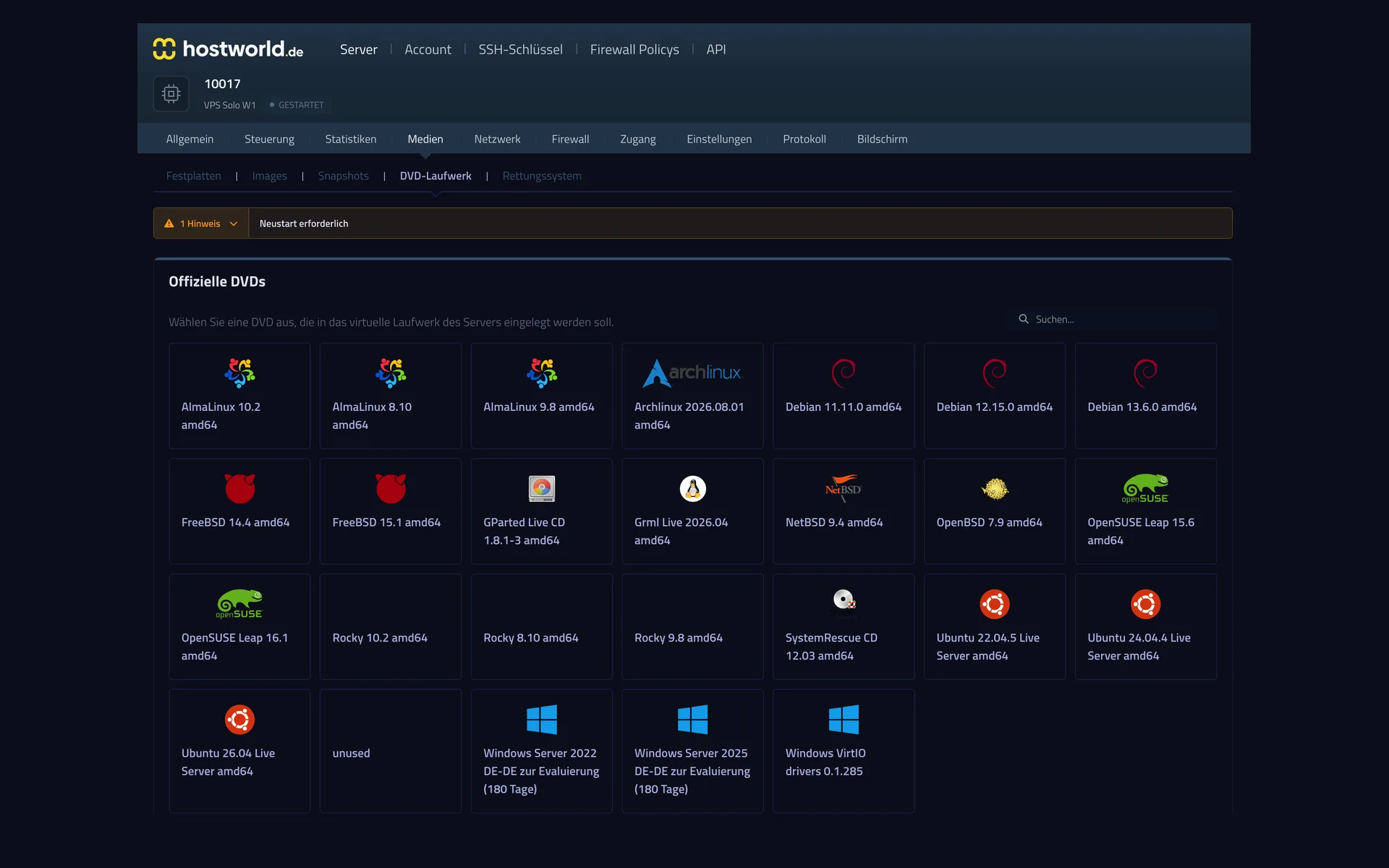The width and height of the screenshot is (1389, 868).
Task: Open the Snapshots sub-tab
Action: [344, 176]
